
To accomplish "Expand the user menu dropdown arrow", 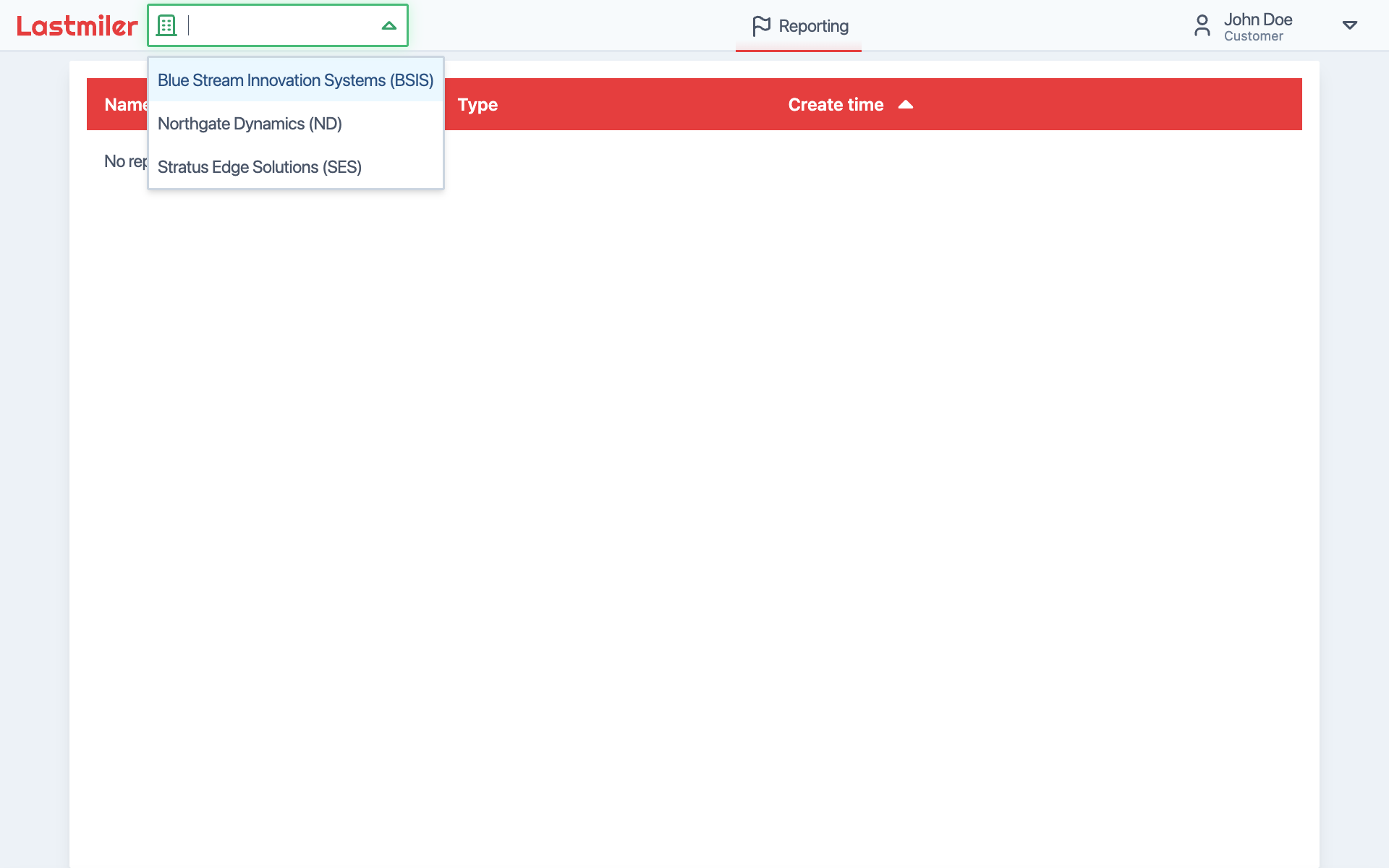I will click(x=1350, y=25).
